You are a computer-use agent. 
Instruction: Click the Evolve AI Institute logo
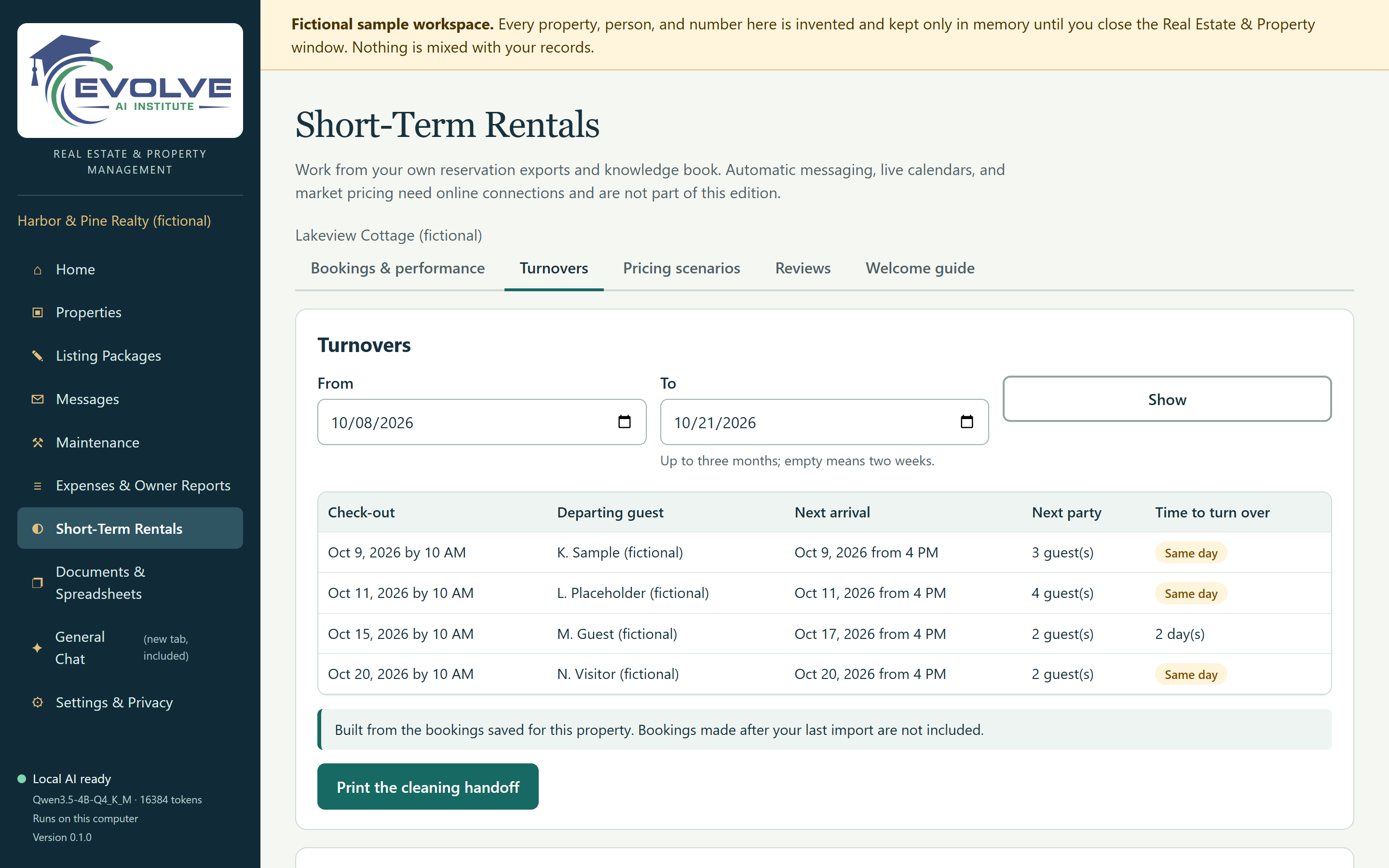130,81
